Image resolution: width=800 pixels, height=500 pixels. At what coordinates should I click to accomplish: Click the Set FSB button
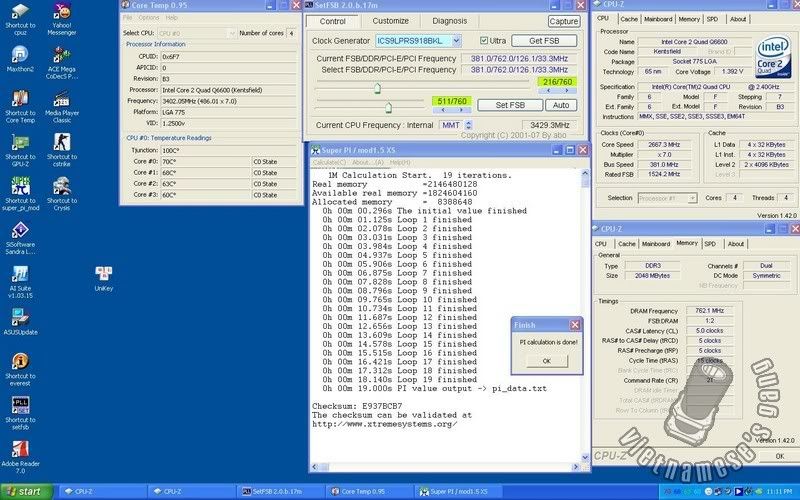point(510,105)
